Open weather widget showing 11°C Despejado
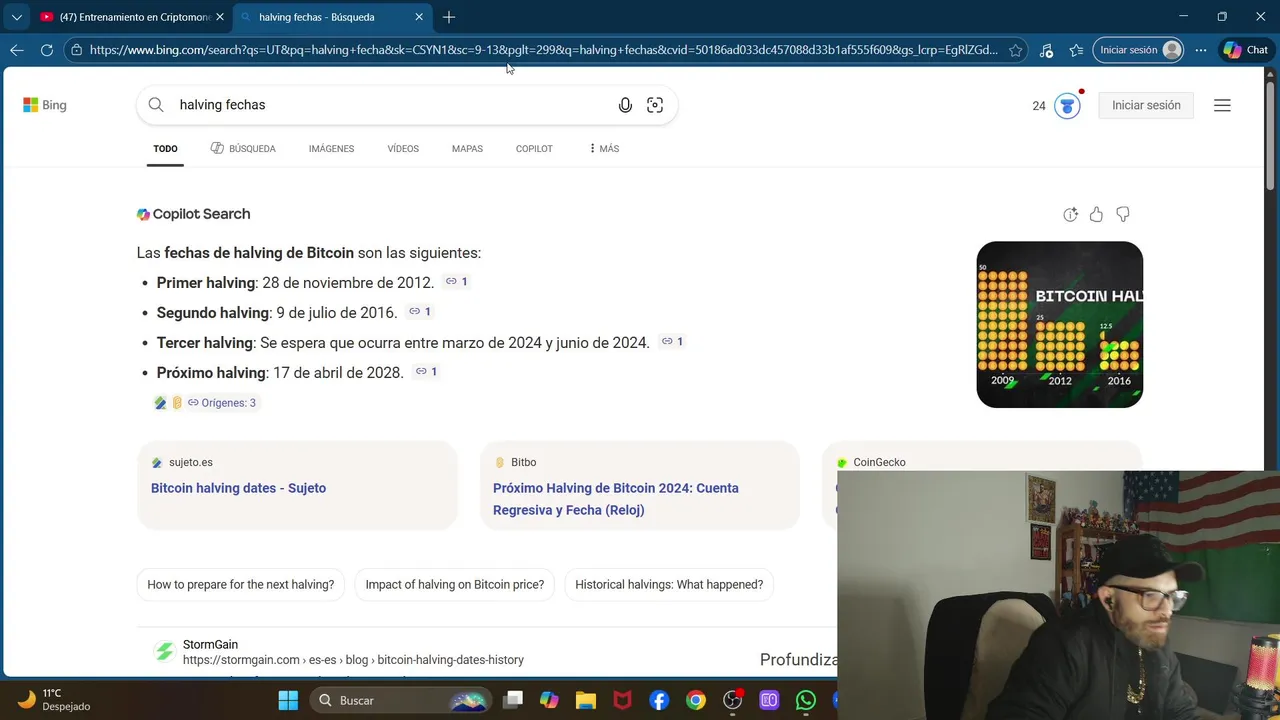Viewport: 1280px width, 720px height. click(55, 700)
